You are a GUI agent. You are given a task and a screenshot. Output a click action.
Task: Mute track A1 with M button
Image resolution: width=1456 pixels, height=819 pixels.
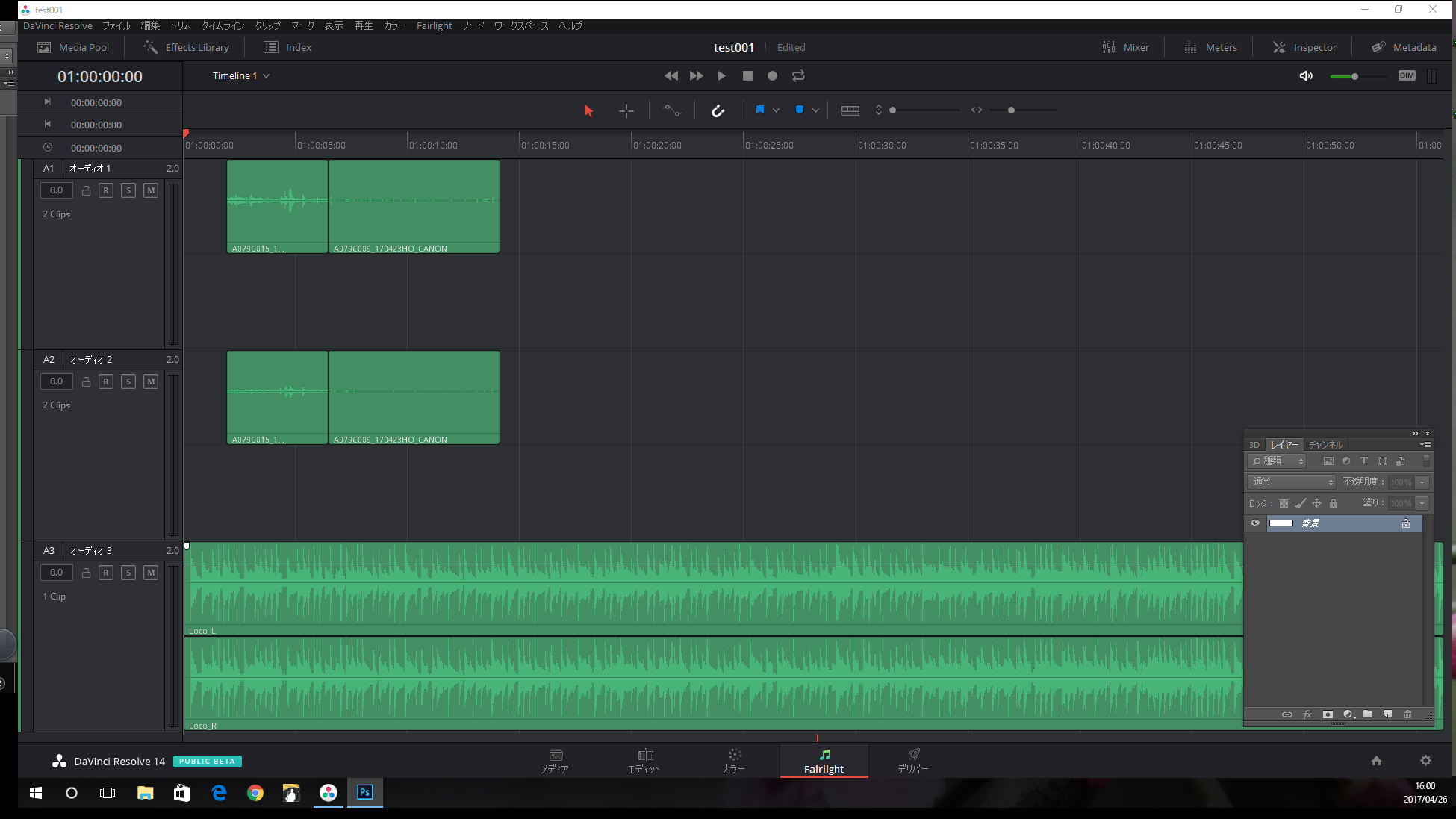tap(151, 190)
